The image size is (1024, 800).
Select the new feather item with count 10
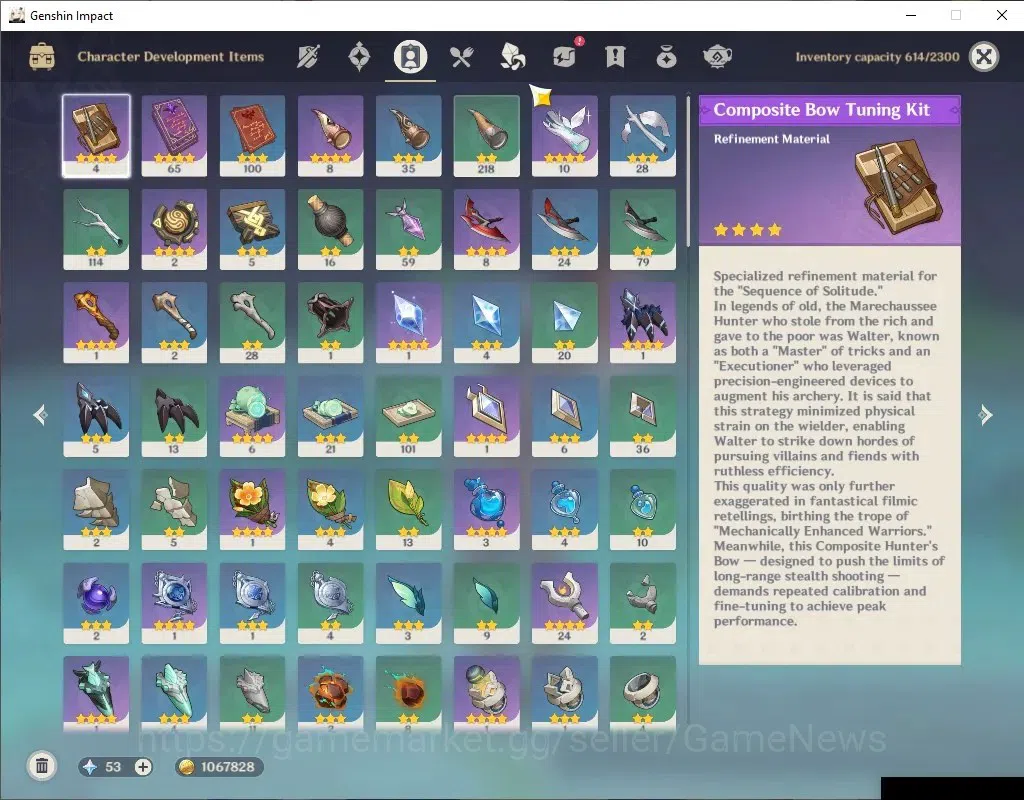(x=564, y=136)
